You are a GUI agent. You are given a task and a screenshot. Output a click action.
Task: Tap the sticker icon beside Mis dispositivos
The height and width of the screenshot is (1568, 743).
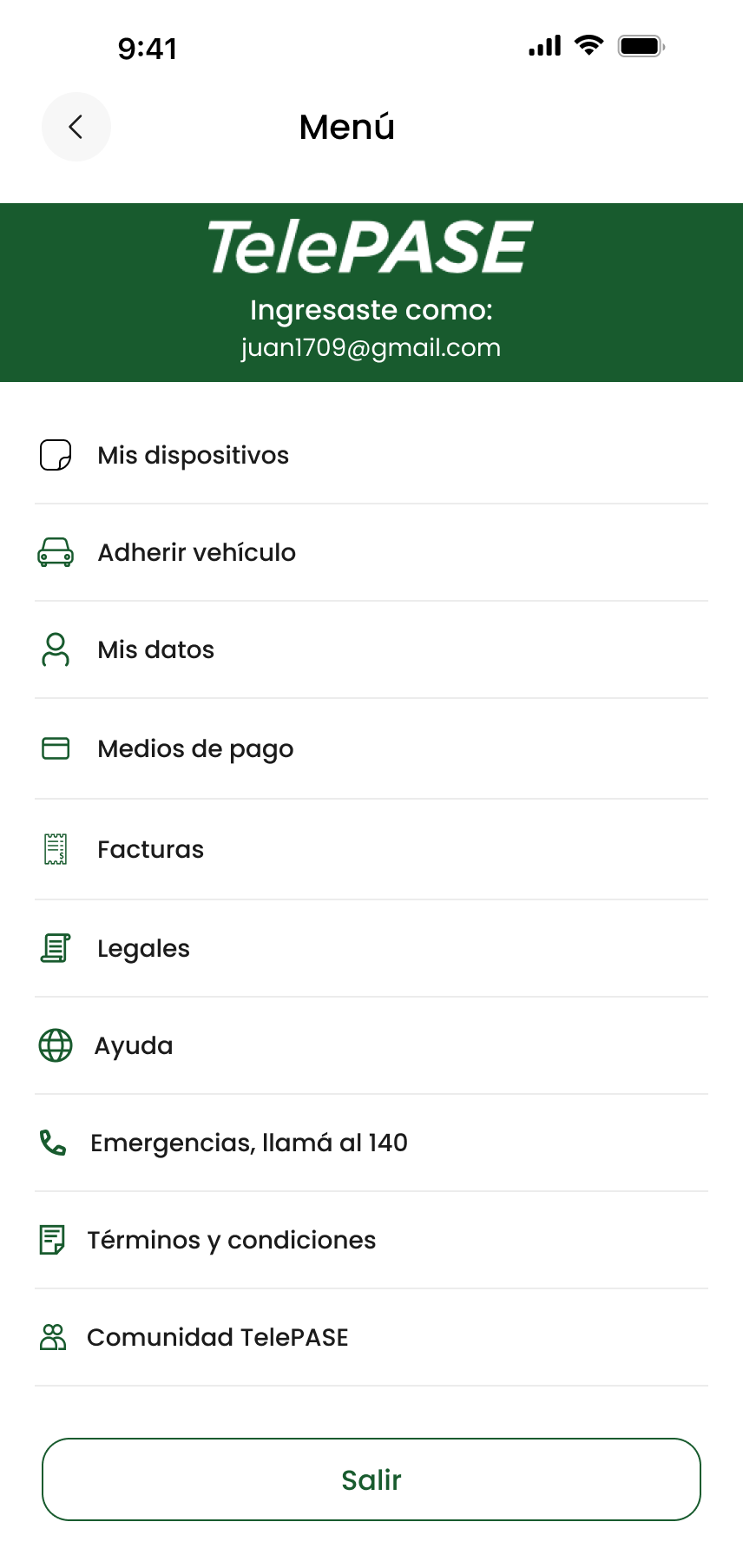click(56, 455)
